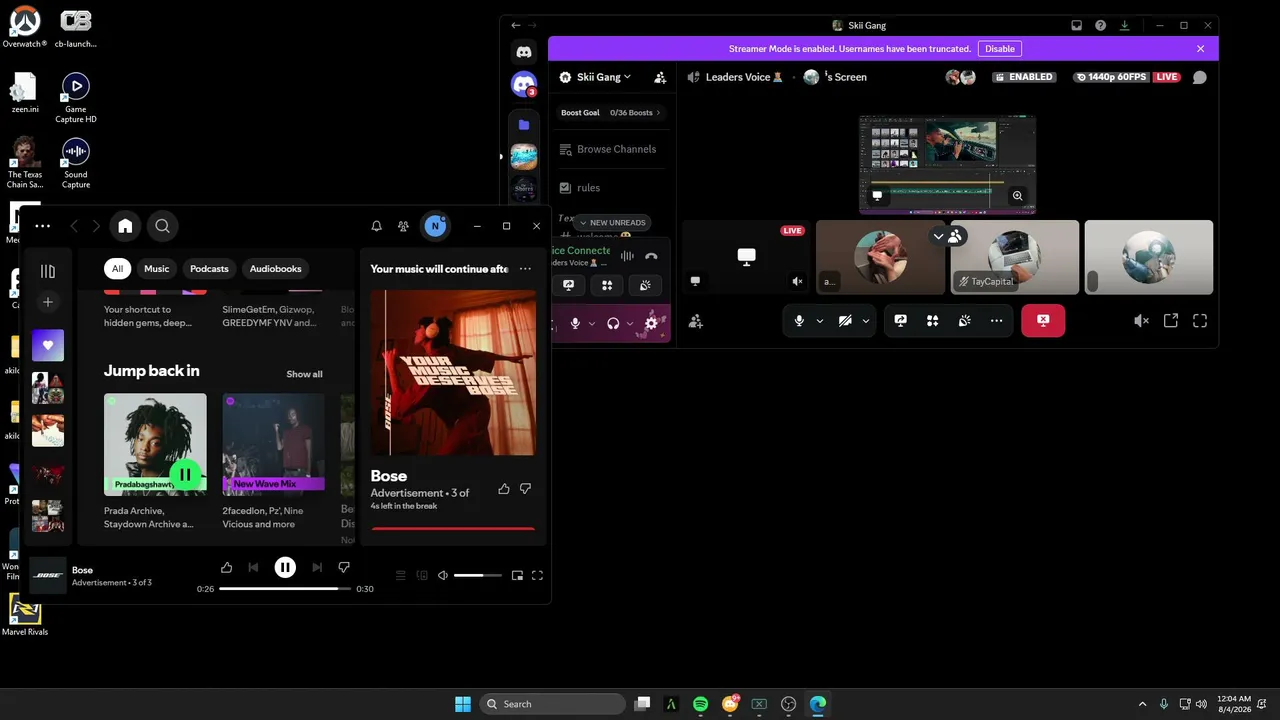Screen dimensions: 1280x720
Task: Open Spotify profile avatar N
Action: click(434, 226)
